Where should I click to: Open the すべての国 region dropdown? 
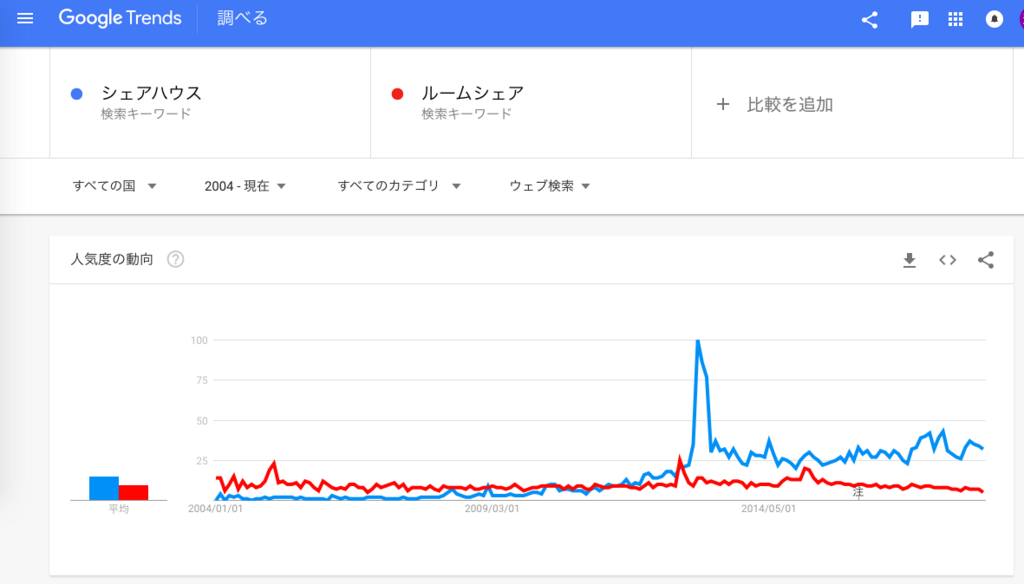point(113,185)
